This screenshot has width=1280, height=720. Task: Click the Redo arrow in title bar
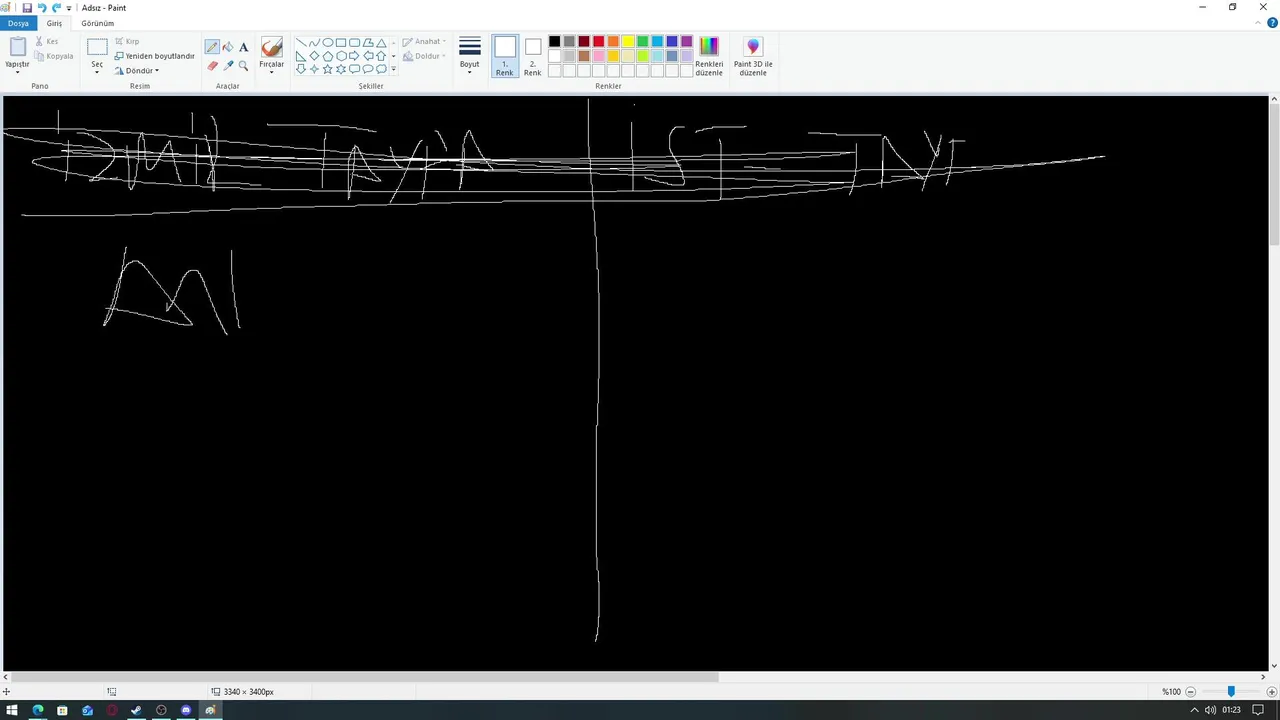56,7
